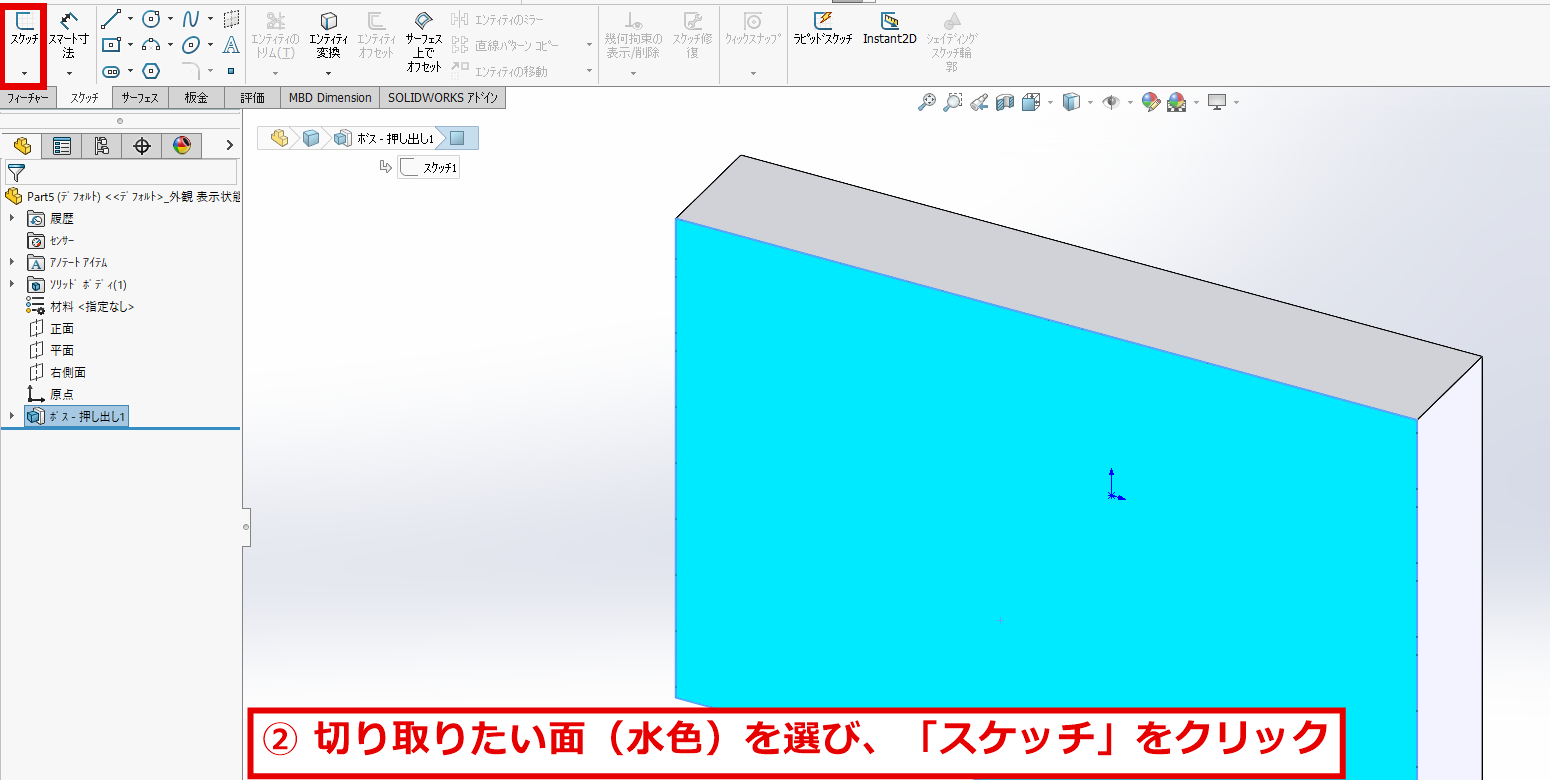Click エンティティ変換 Convert Entities
Image resolution: width=1550 pixels, height=780 pixels.
pyautogui.click(x=328, y=37)
